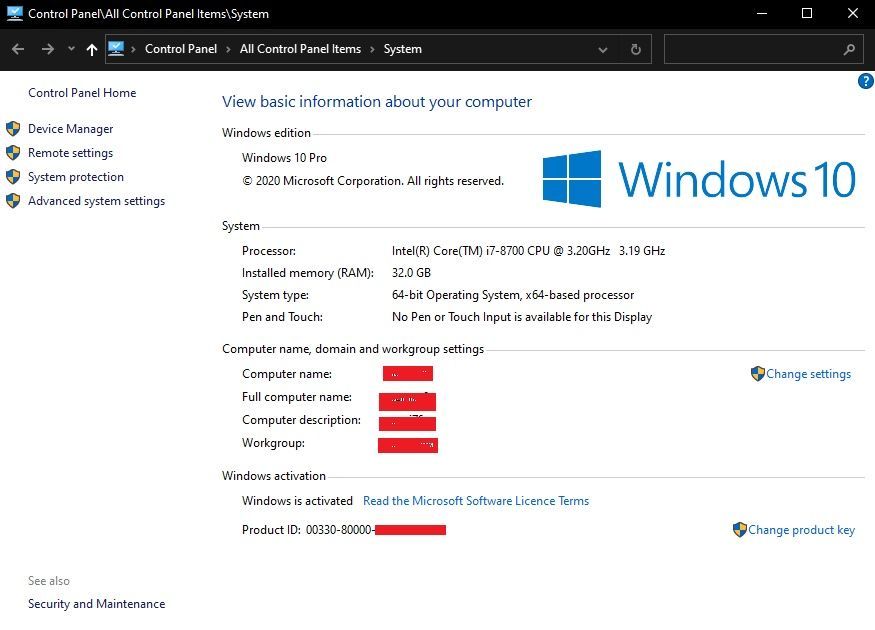
Task: Open System protection link
Action: pos(76,177)
